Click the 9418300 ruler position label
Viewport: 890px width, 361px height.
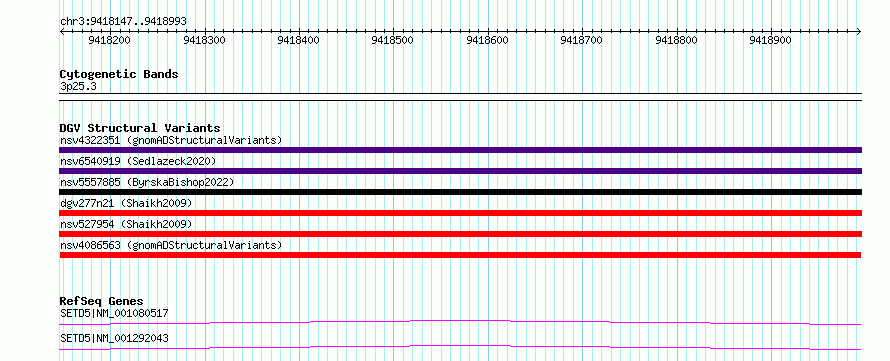204,41
